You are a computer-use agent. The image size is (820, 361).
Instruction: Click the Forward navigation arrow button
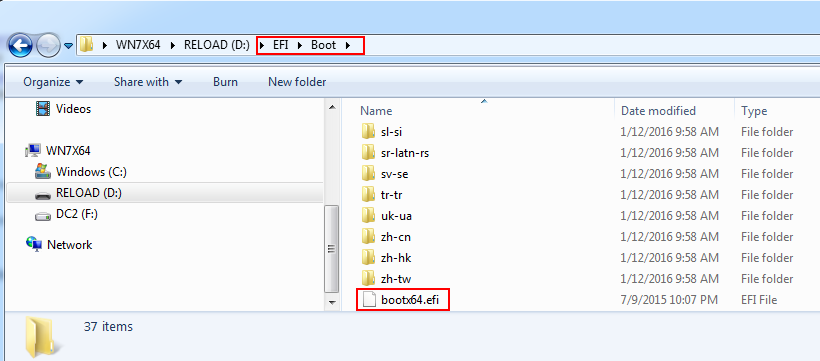point(48,46)
